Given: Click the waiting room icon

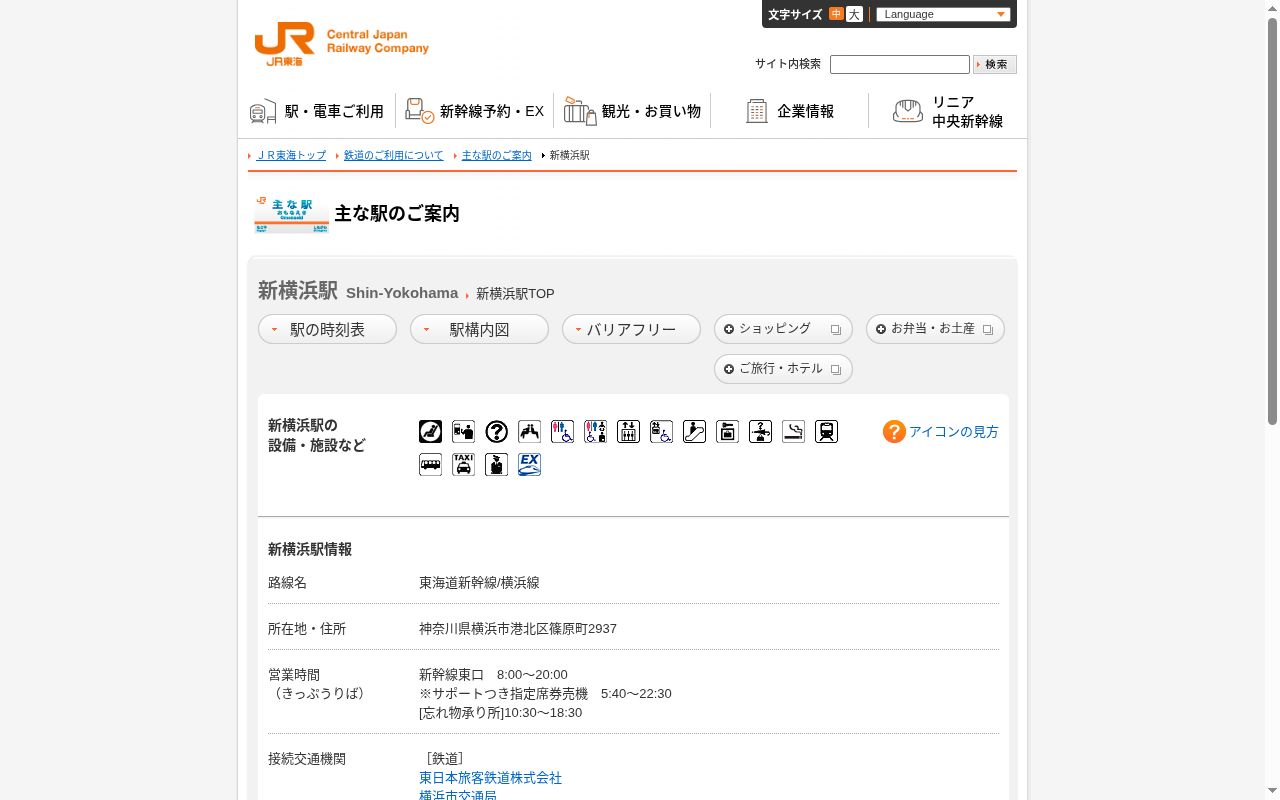Looking at the screenshot, I should (x=529, y=432).
